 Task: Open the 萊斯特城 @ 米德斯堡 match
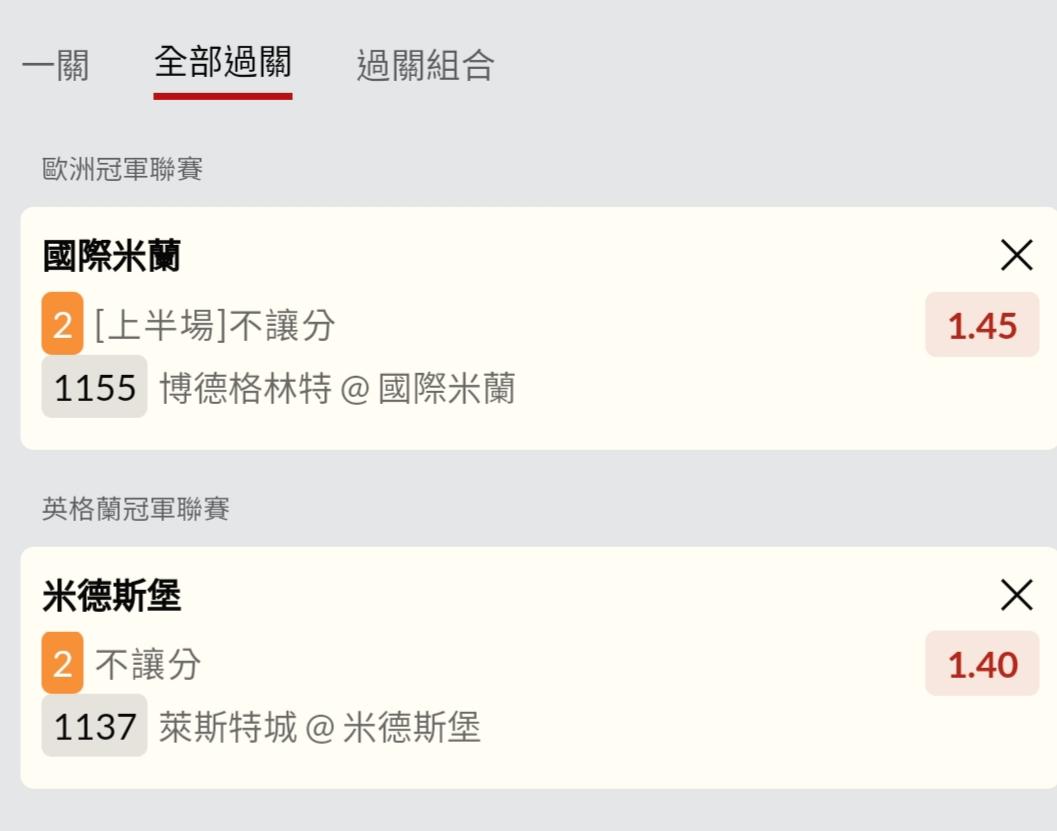click(320, 727)
